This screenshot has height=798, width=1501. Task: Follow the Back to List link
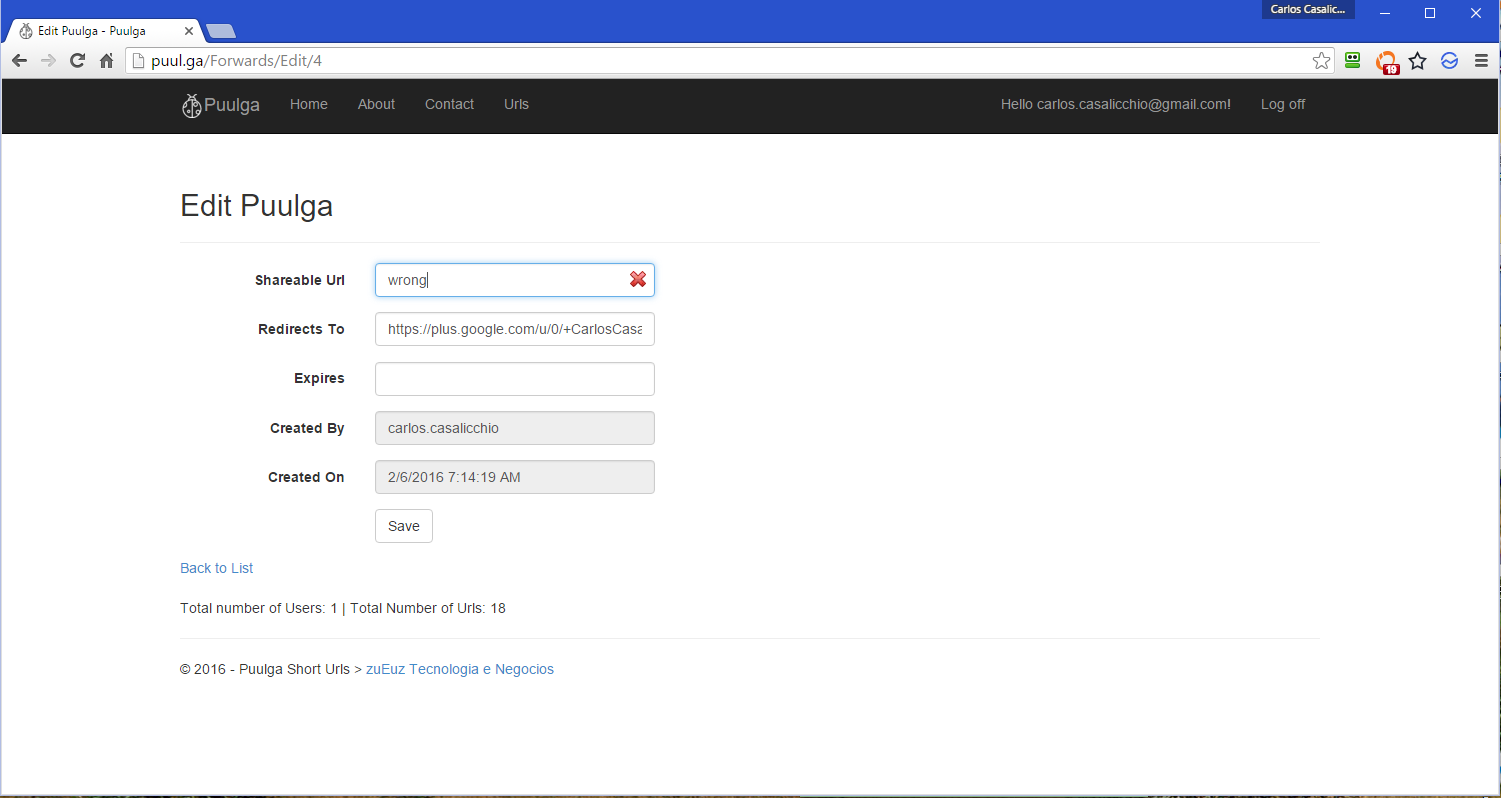216,568
